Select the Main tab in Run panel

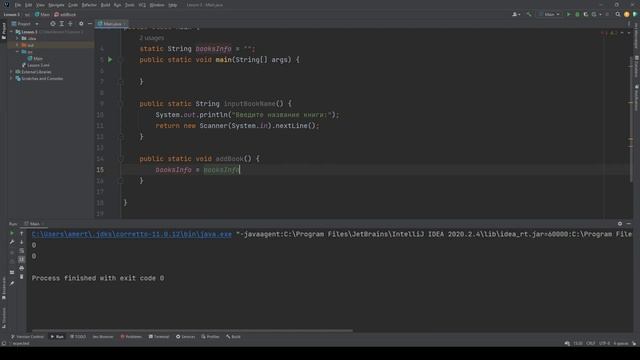34,224
